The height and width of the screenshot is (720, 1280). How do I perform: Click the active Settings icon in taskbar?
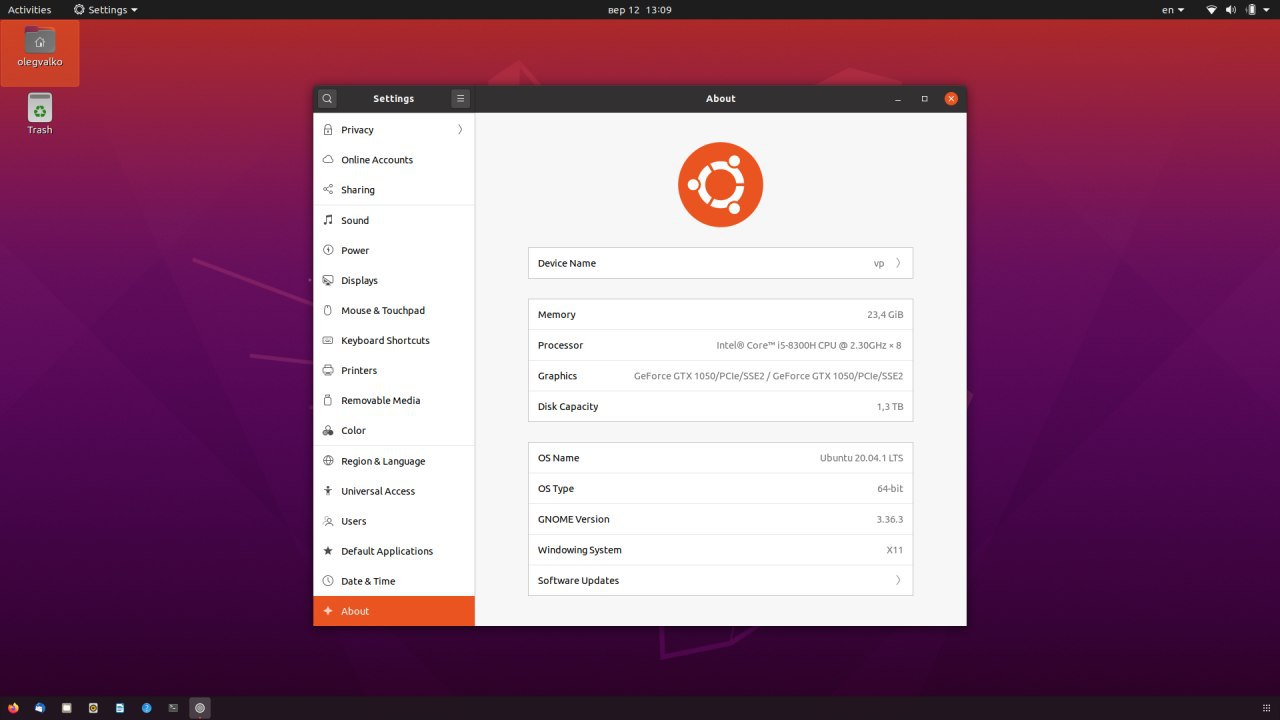coord(200,708)
